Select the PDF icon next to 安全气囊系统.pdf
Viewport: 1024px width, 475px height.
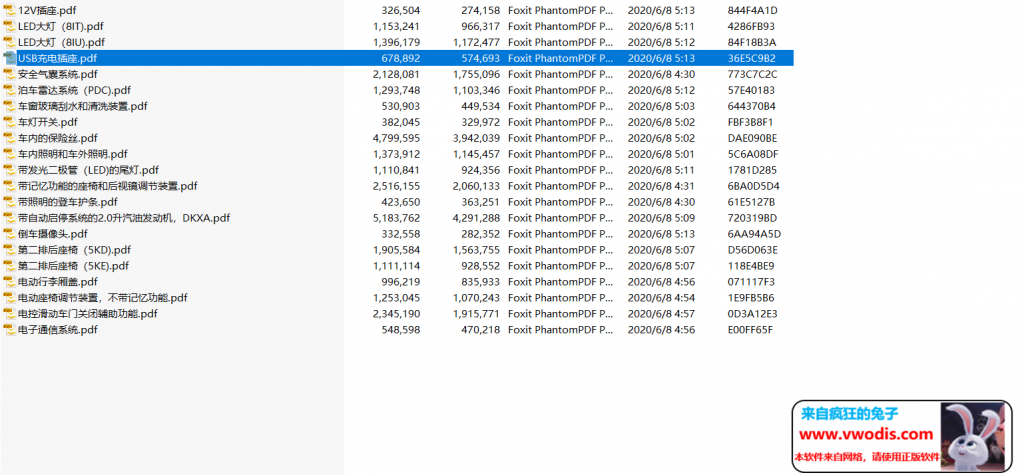point(9,74)
